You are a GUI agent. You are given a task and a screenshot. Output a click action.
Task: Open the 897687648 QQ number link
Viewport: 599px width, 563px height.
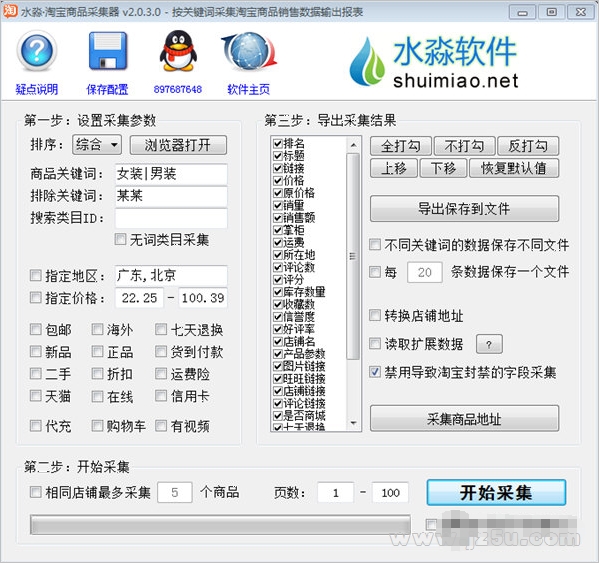click(x=178, y=89)
